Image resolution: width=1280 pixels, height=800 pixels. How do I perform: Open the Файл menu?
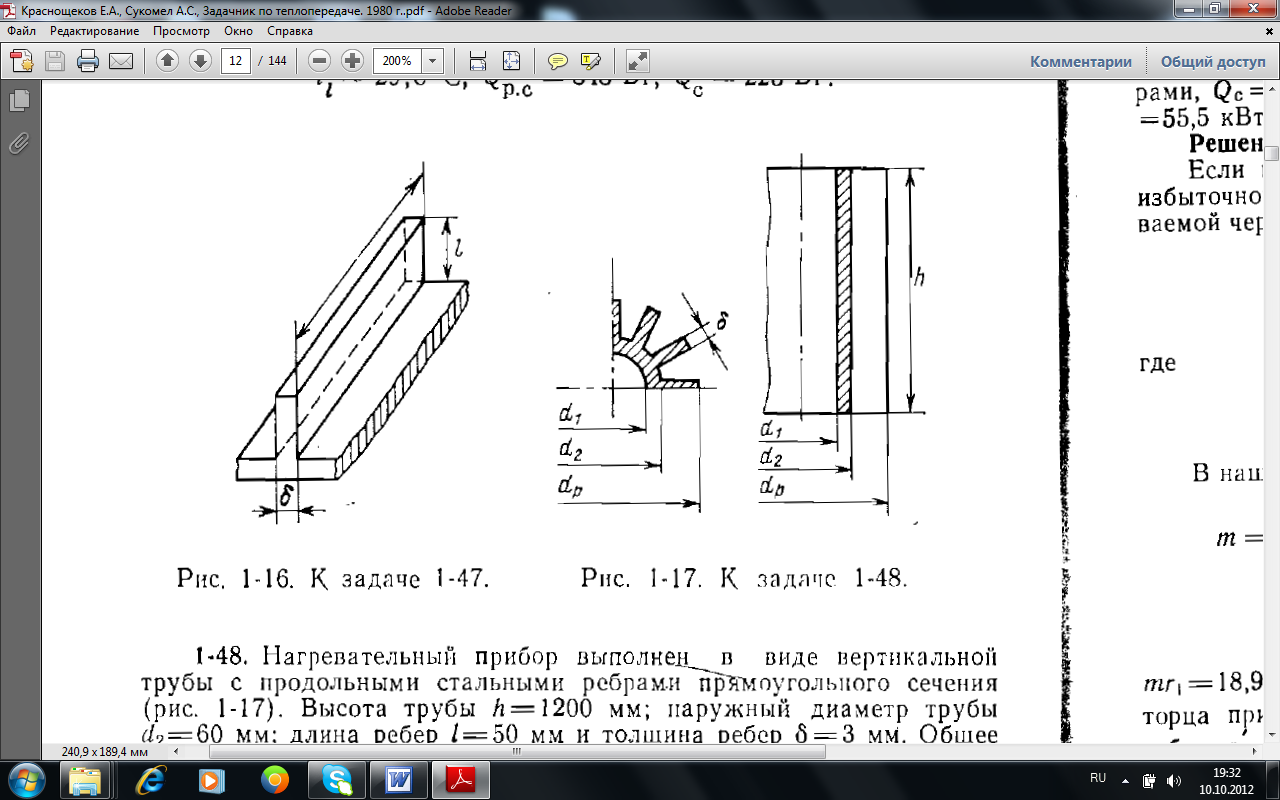click(21, 31)
